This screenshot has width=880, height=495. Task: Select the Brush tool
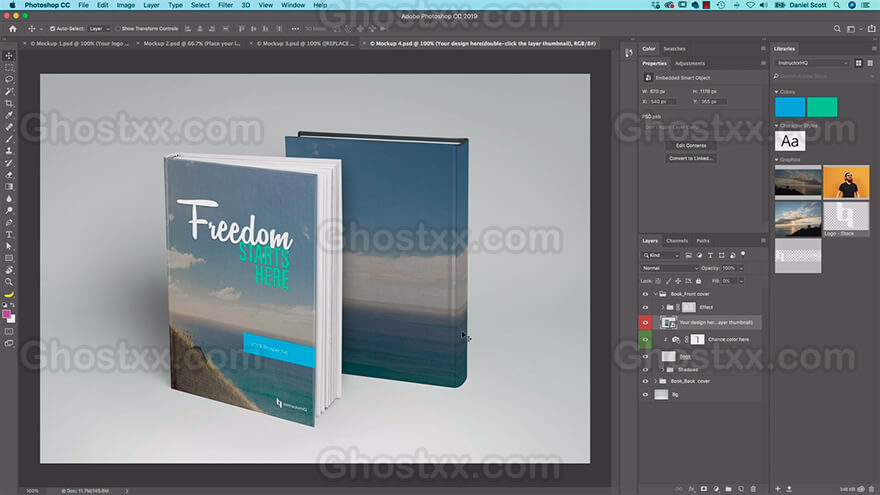(x=9, y=139)
